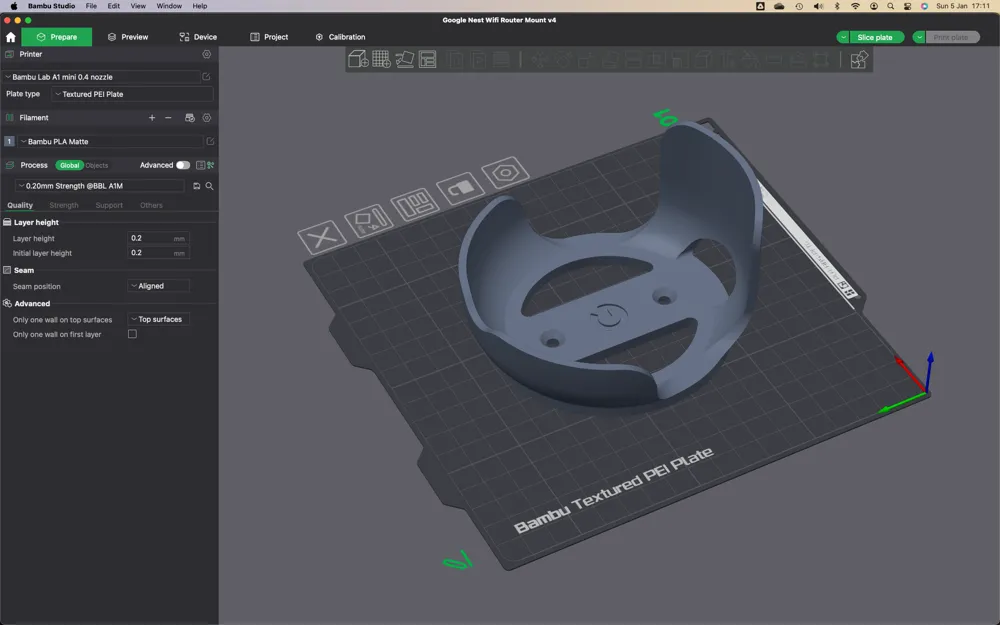The height and width of the screenshot is (625, 1000).
Task: Click the Layer height value field
Action: 158,238
